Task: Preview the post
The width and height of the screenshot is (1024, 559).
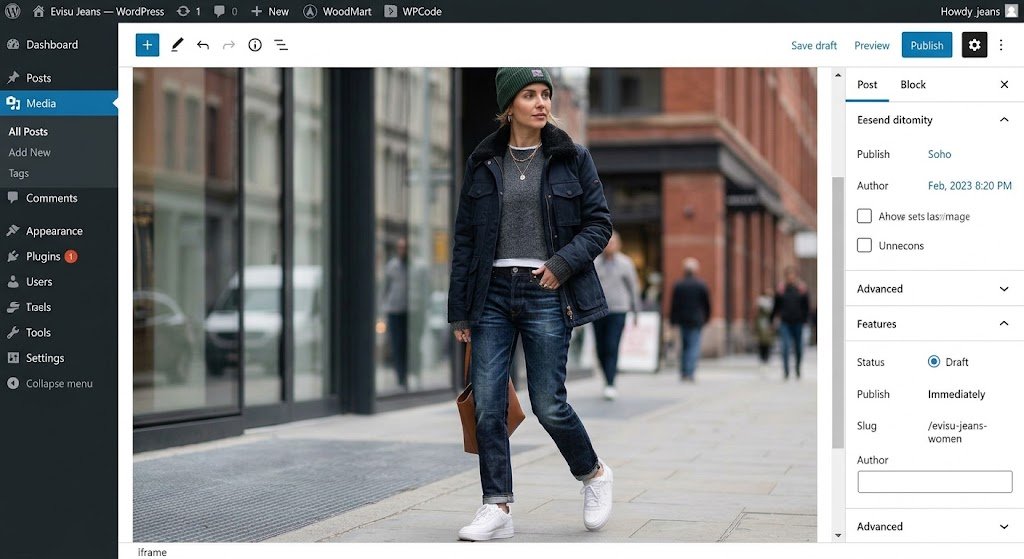Action: [x=872, y=45]
